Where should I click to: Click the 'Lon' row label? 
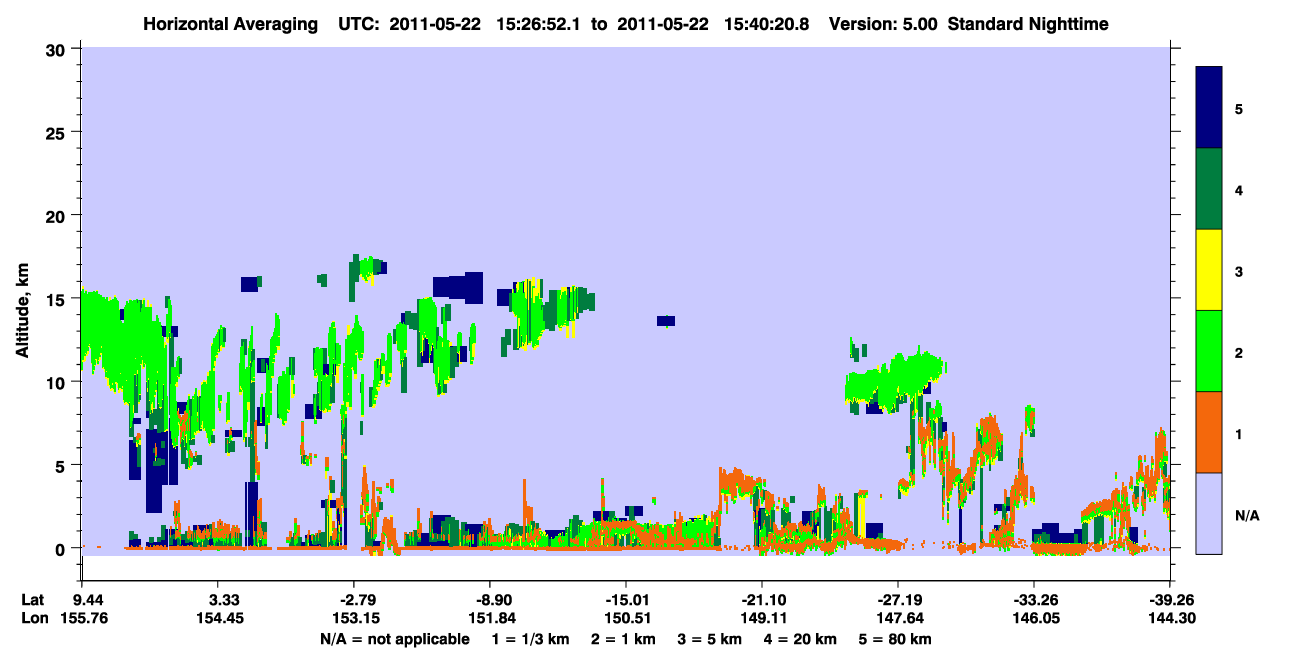coord(33,618)
